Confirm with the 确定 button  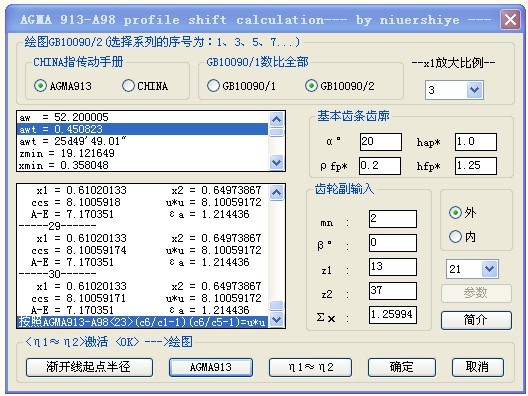pyautogui.click(x=402, y=367)
